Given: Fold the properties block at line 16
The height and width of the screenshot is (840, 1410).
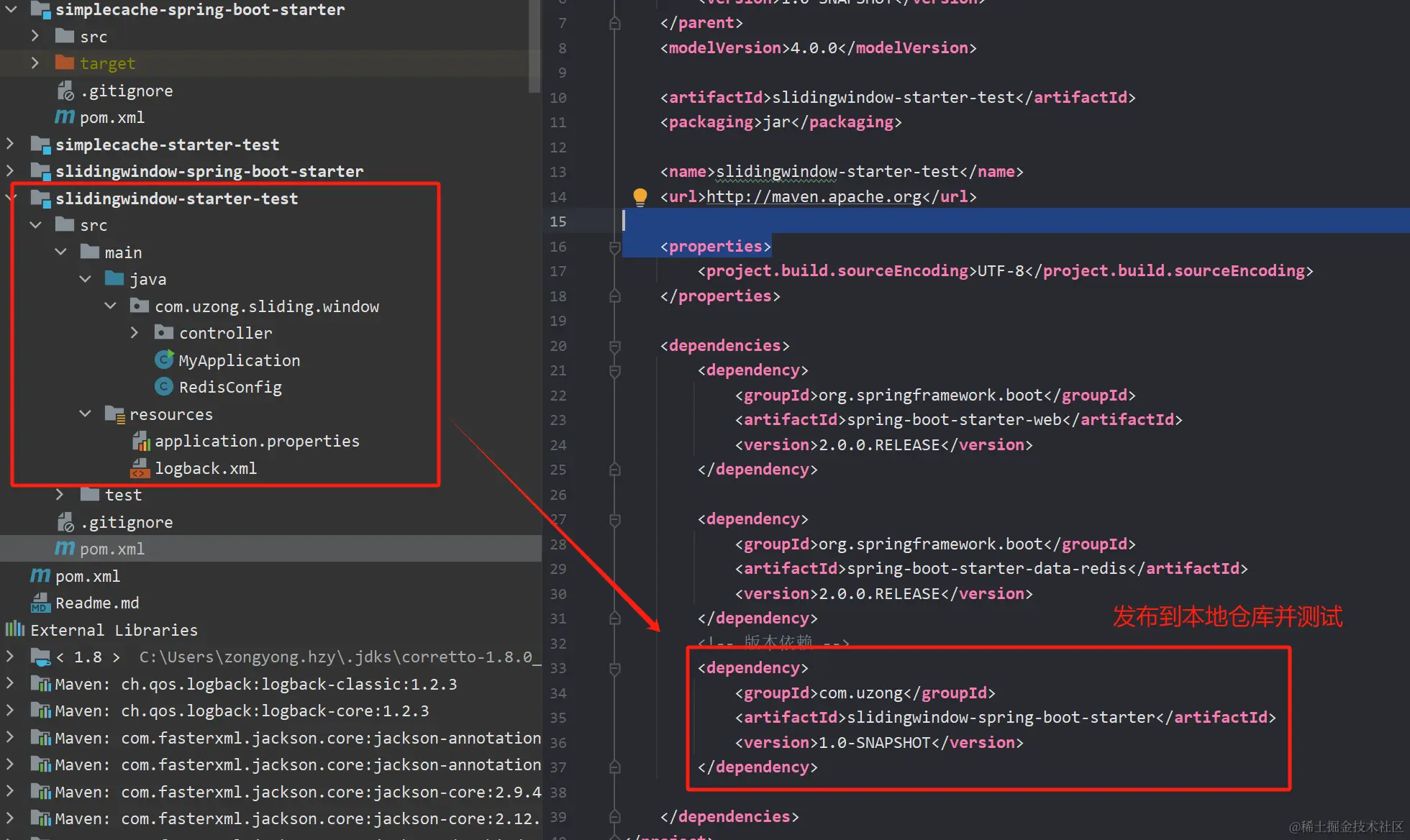Looking at the screenshot, I should click(x=614, y=247).
